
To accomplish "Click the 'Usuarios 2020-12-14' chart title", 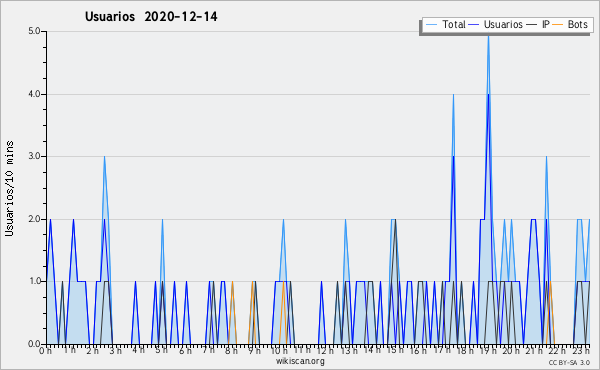I will coord(151,16).
